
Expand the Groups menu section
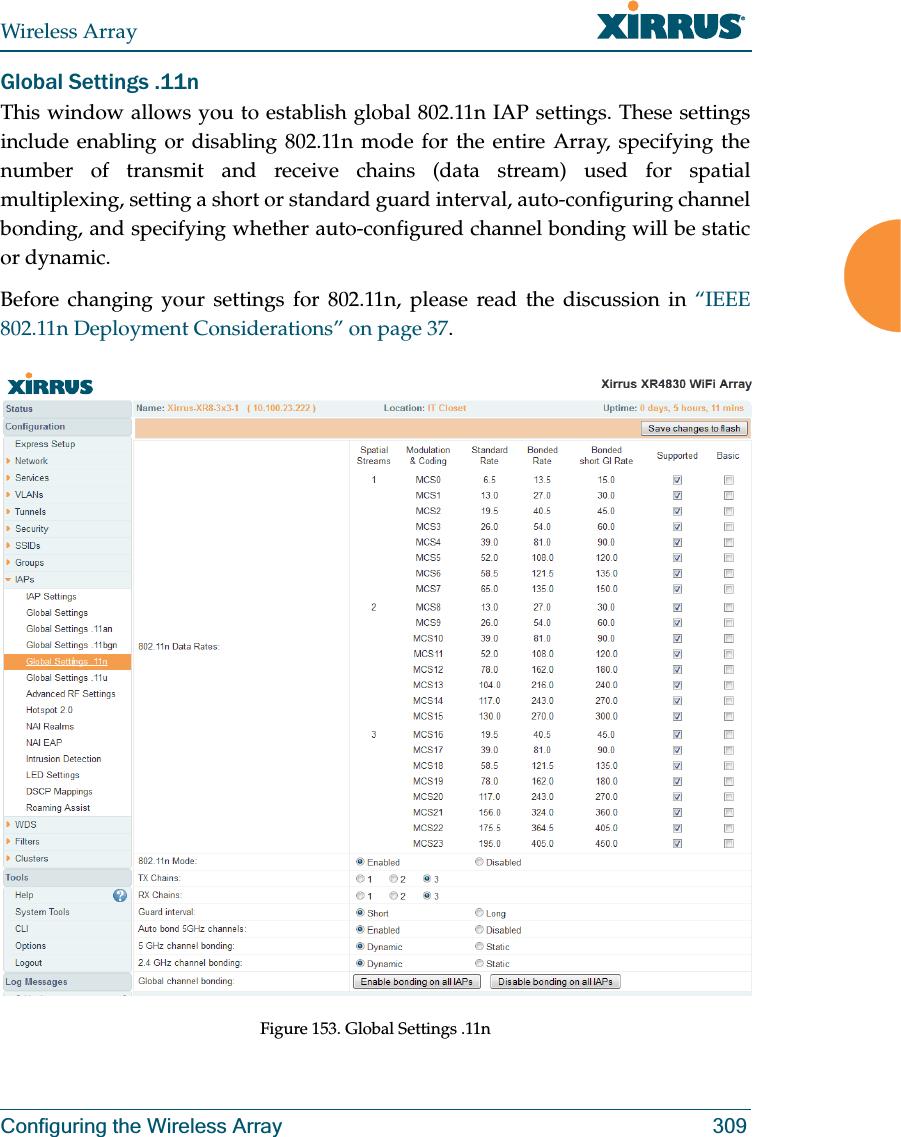click(29, 563)
